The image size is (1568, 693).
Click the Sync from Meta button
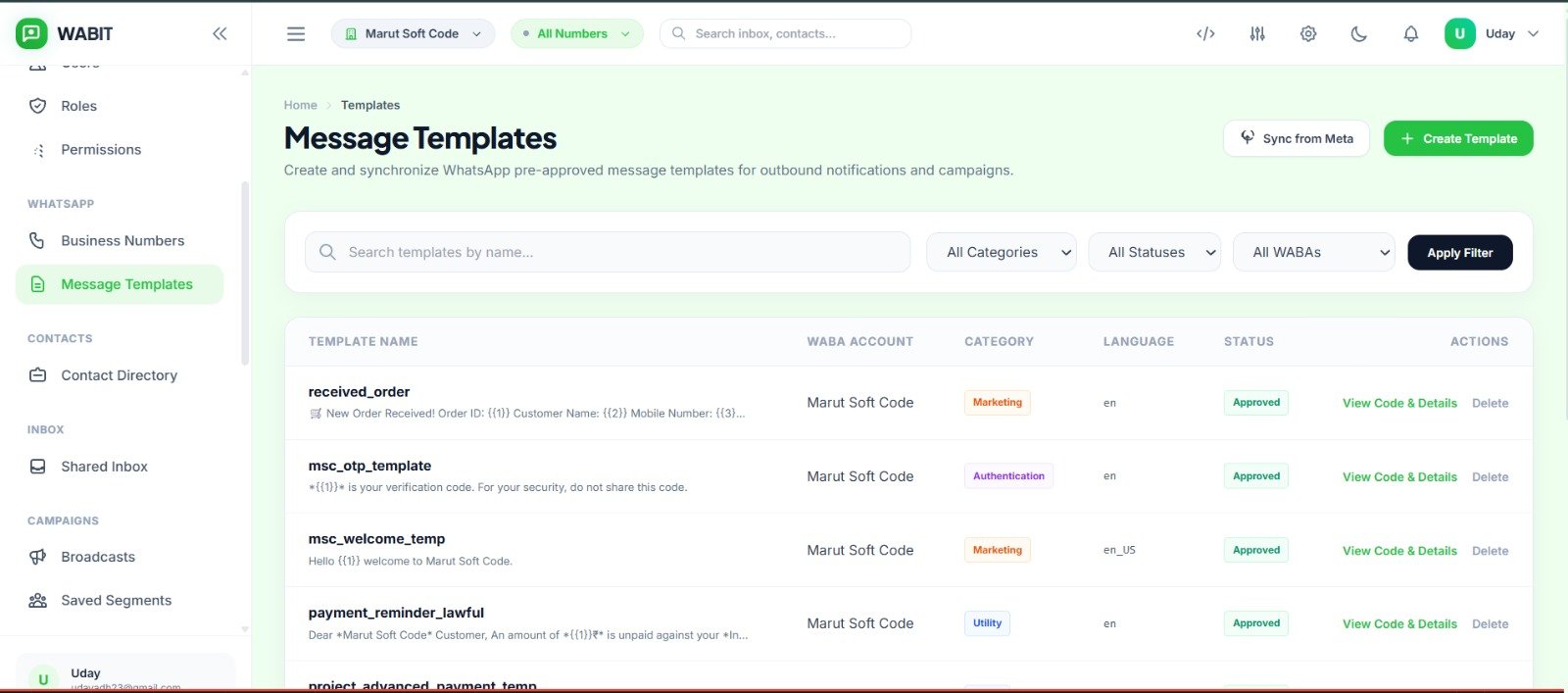[x=1296, y=138]
